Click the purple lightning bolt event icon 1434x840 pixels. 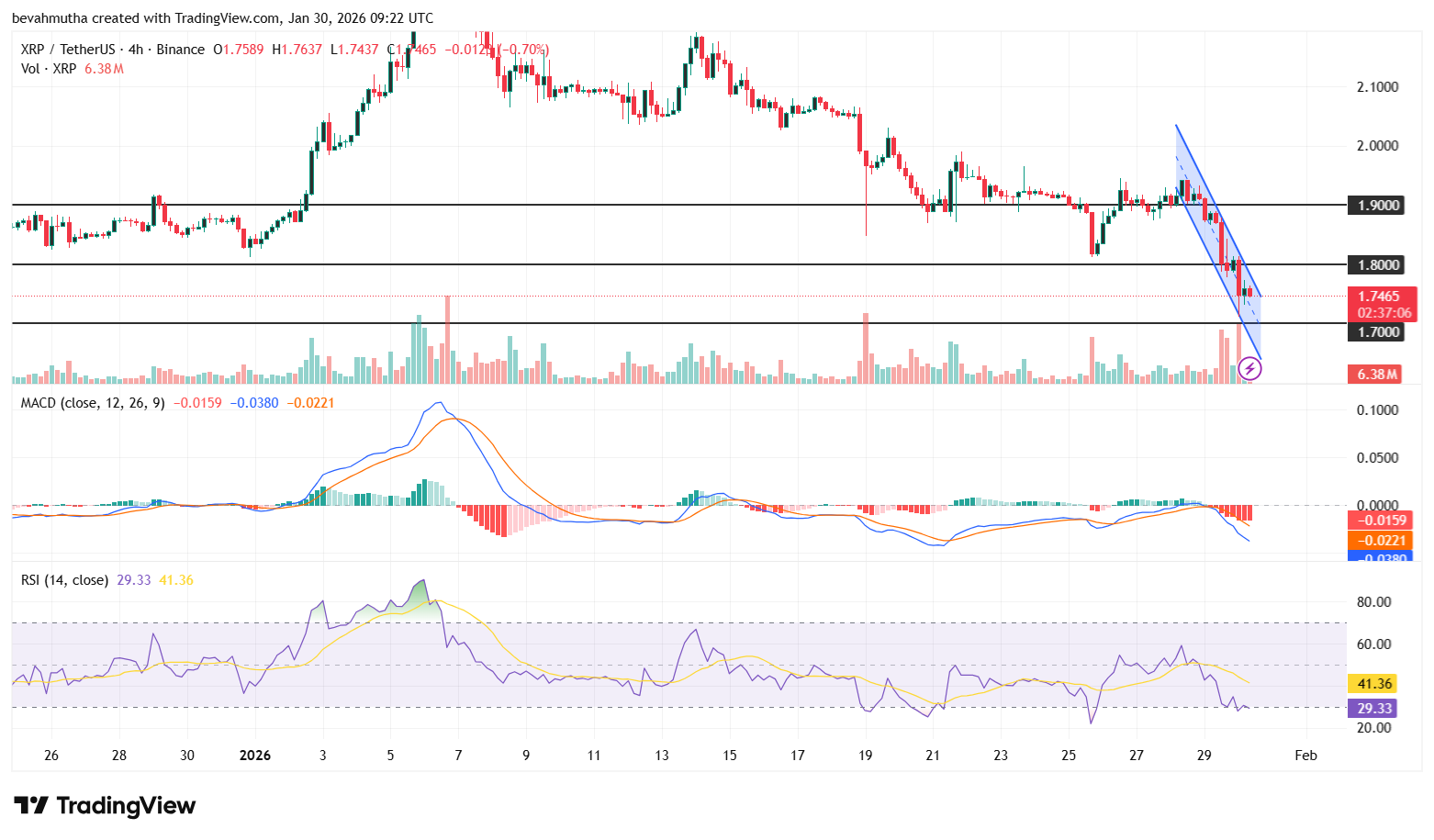(1249, 369)
